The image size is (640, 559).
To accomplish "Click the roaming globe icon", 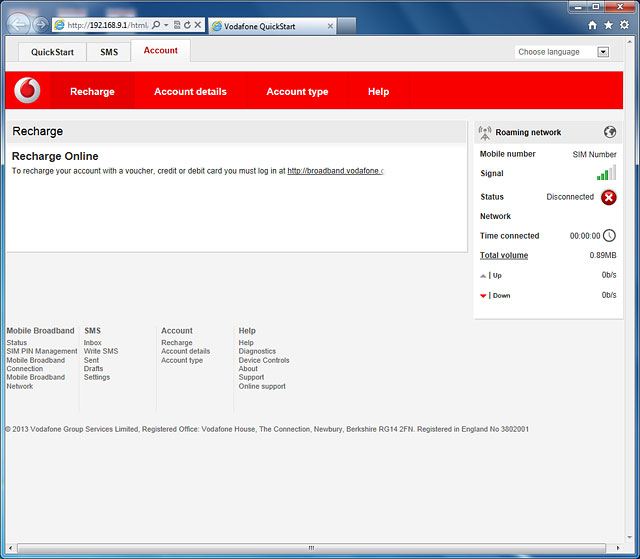I will coord(610,132).
